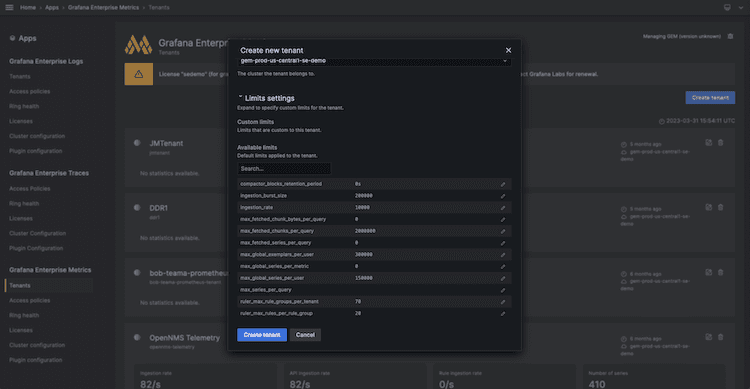
Task: Click the Create tenant button on Tenants page
Action: point(710,98)
